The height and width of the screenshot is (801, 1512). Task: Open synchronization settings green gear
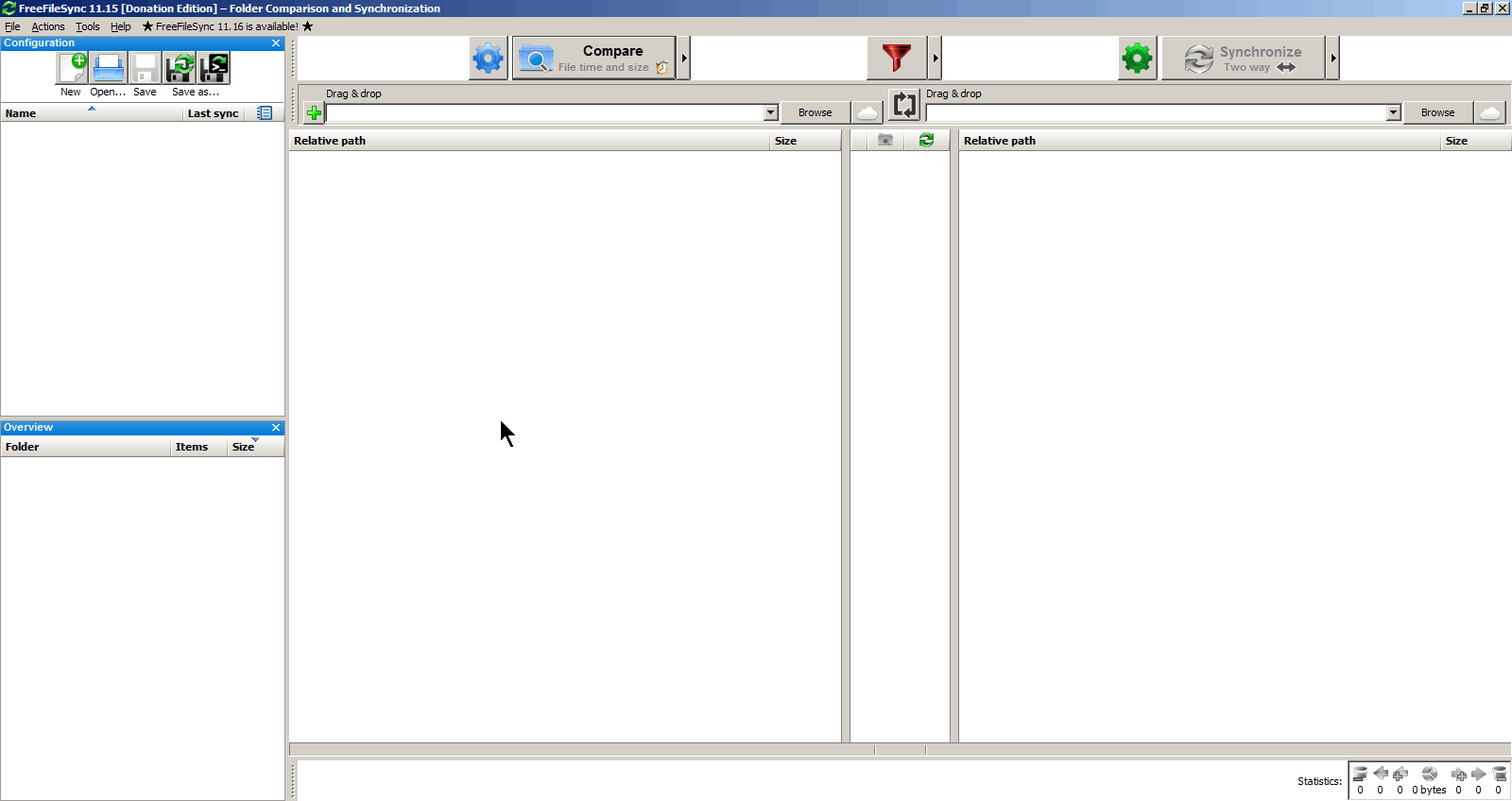tap(1138, 59)
